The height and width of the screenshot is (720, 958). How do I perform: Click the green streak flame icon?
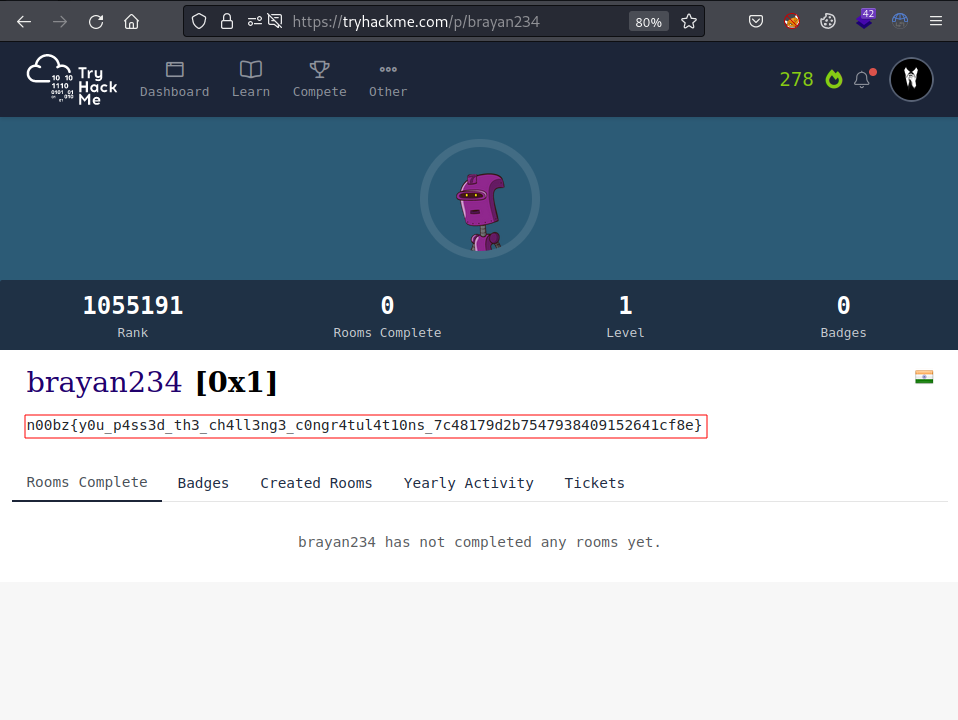[x=833, y=79]
